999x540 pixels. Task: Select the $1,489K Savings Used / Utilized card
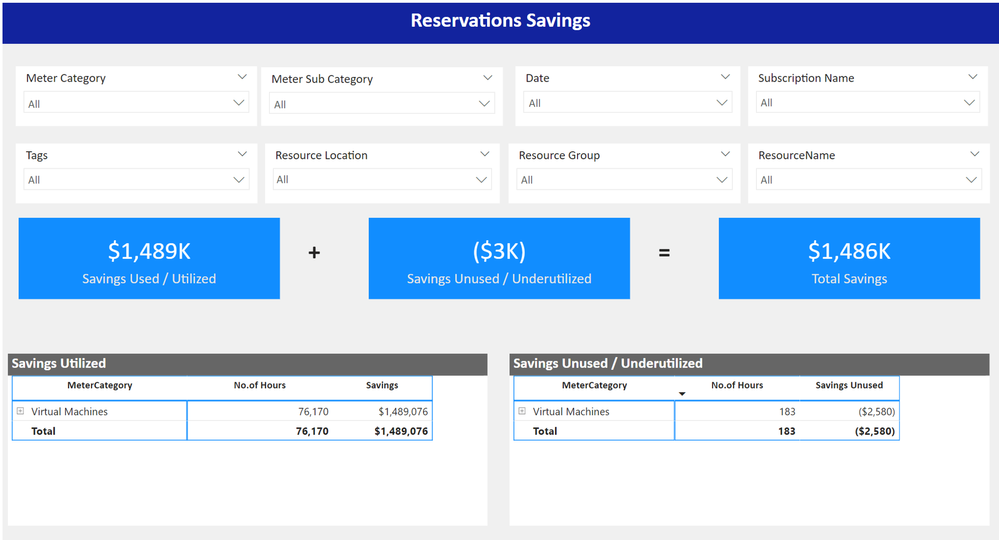click(x=149, y=259)
